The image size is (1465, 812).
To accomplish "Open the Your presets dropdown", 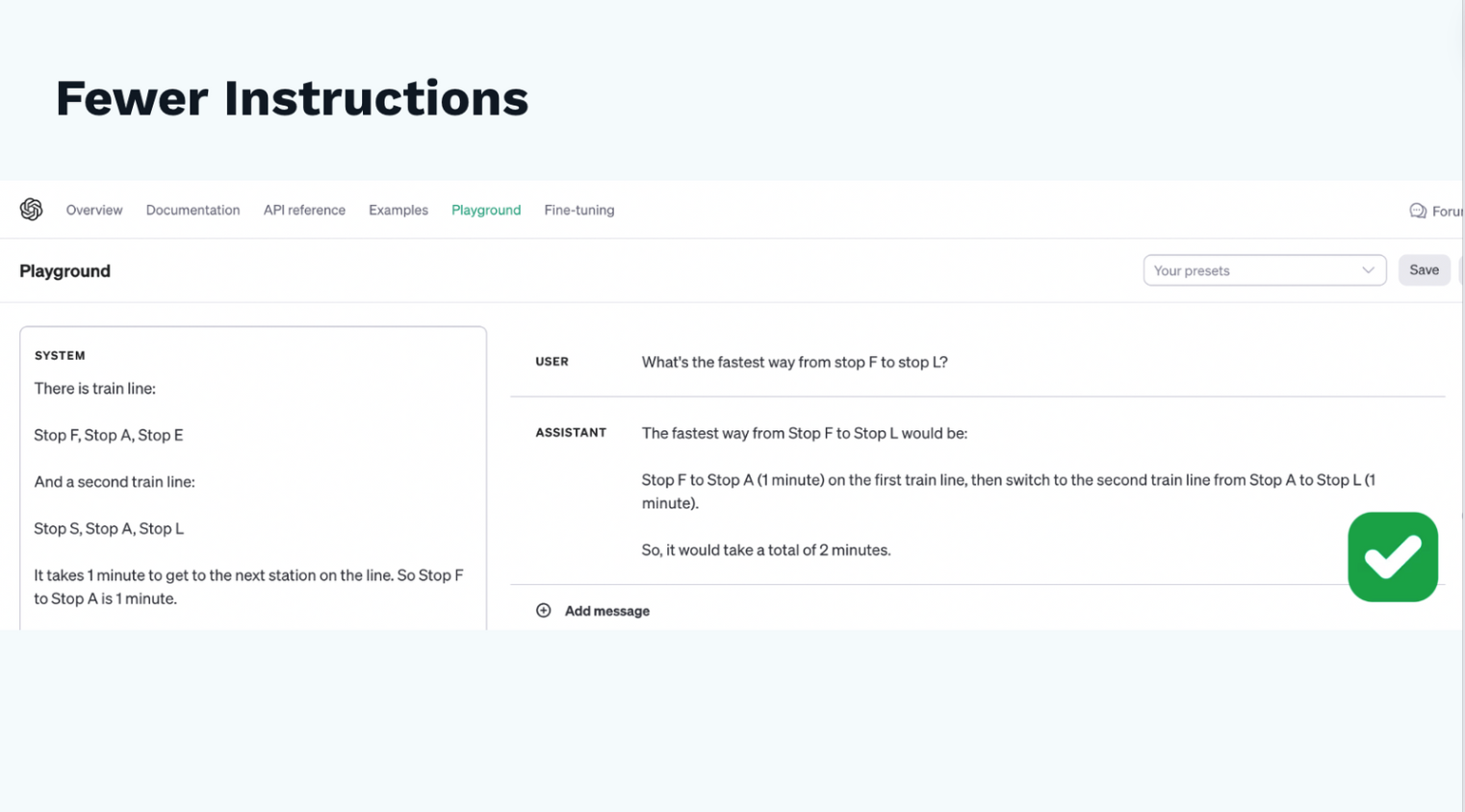I will [1264, 270].
